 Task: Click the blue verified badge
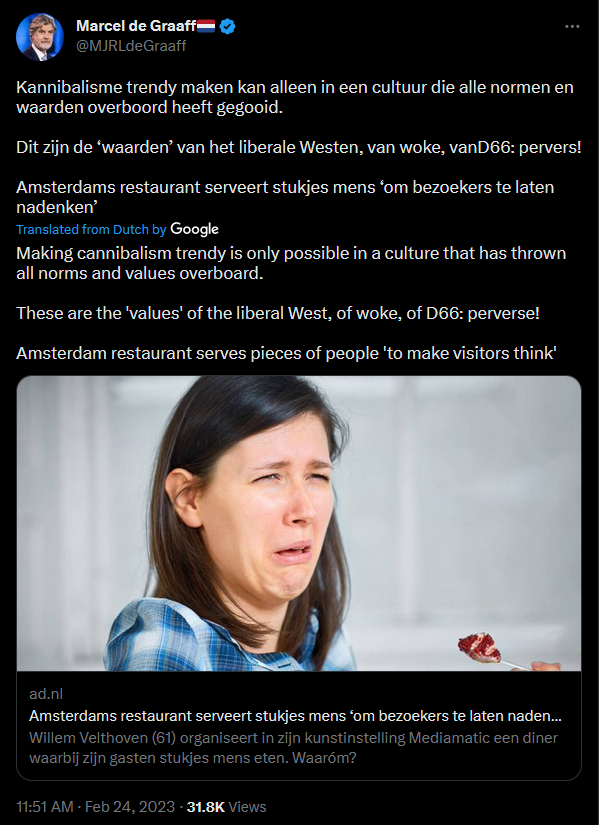(227, 26)
